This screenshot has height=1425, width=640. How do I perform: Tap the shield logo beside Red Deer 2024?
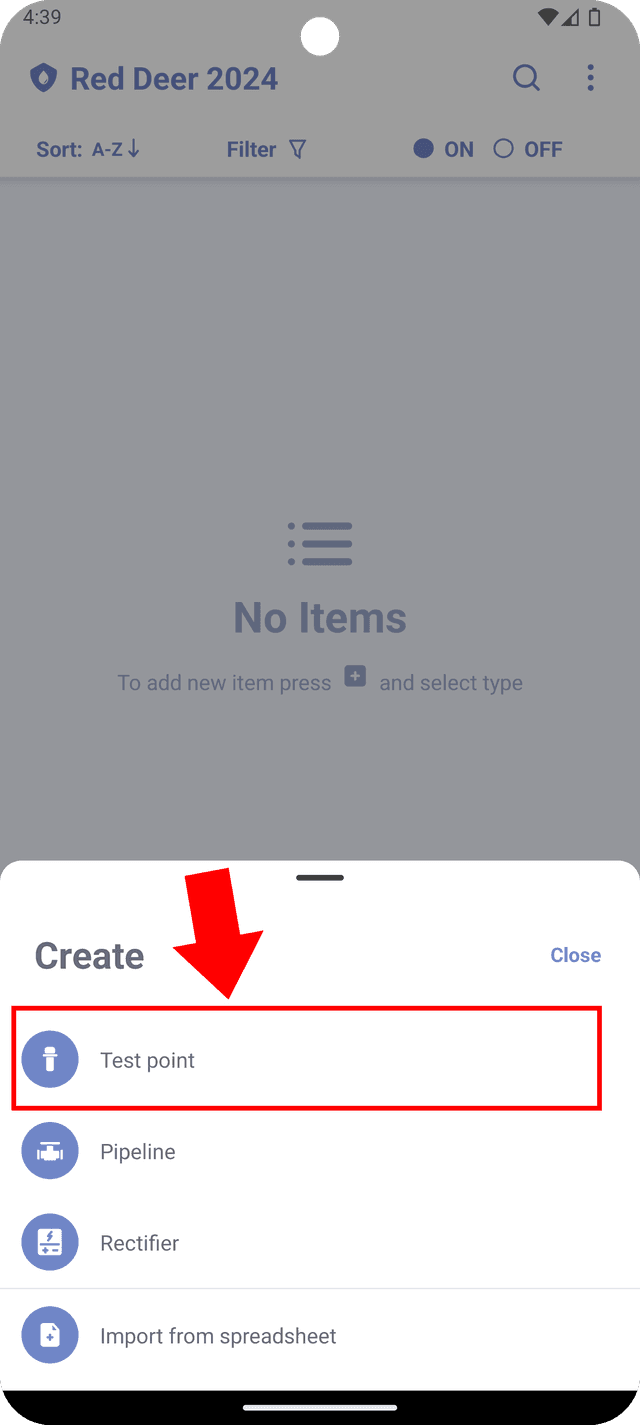[43, 78]
